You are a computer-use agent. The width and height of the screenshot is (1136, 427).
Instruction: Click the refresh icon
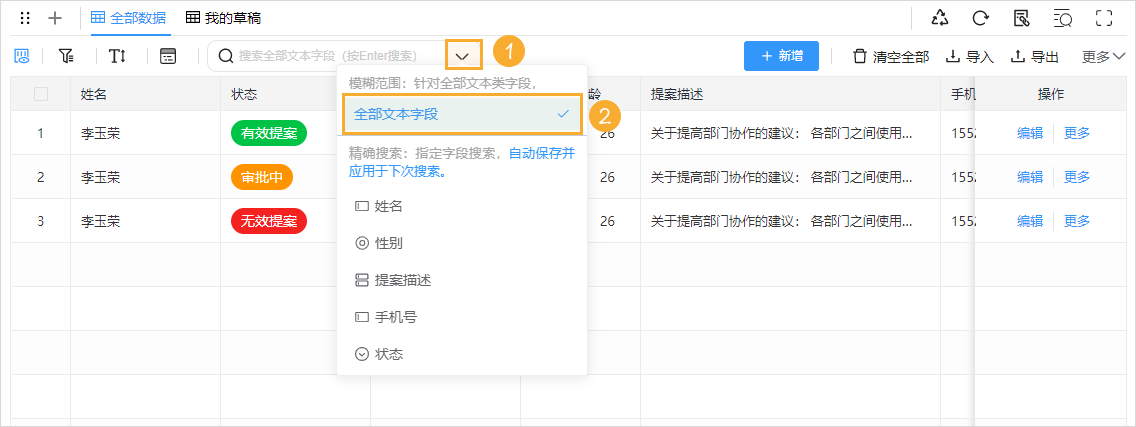click(x=981, y=18)
